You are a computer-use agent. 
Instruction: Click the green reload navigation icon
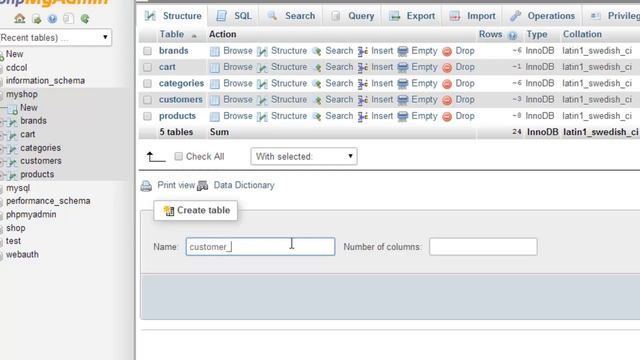(85, 19)
